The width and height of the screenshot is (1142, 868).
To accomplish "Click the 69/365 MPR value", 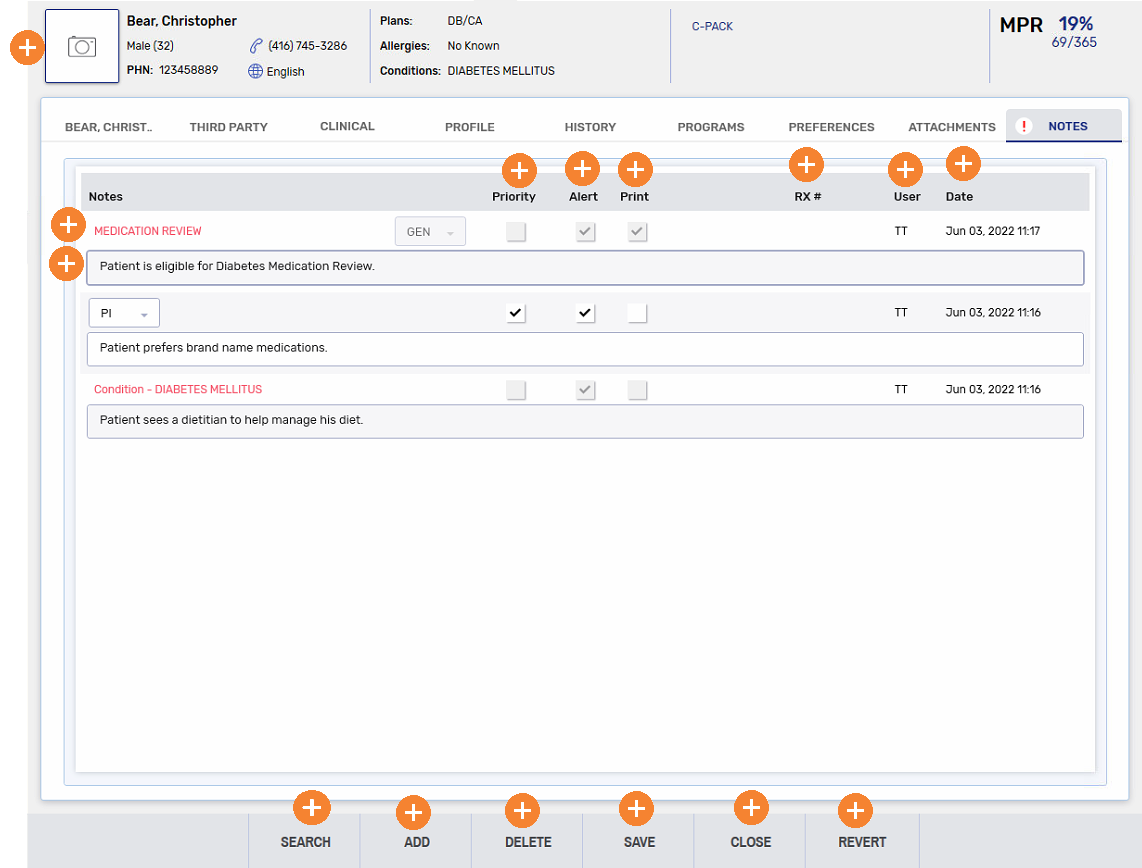I will [1074, 42].
